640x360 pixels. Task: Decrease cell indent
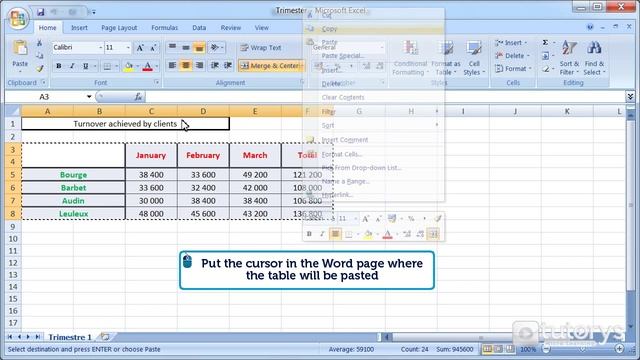pyautogui.click(x=214, y=66)
